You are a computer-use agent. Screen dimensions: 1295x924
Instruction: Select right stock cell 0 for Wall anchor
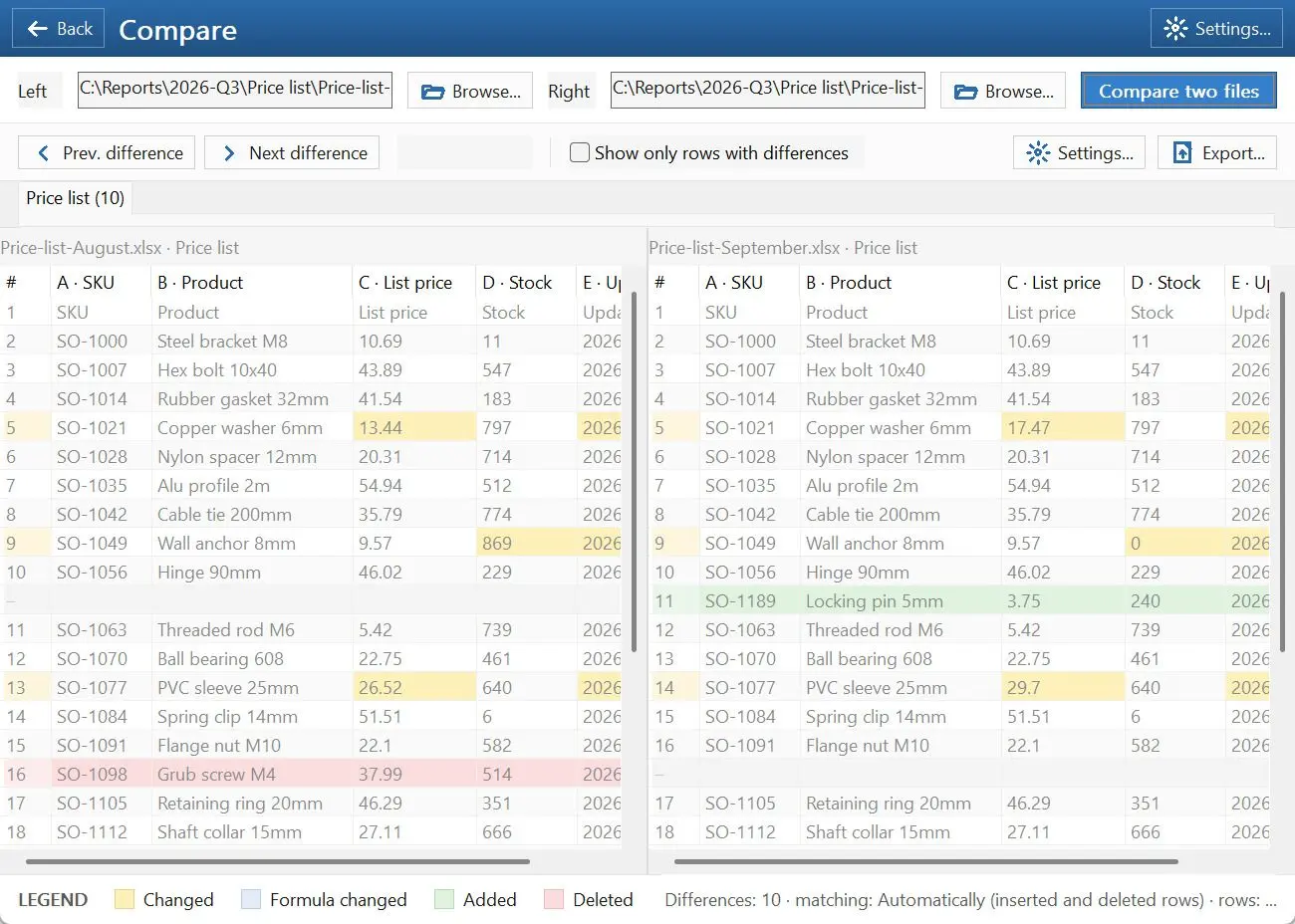click(1175, 543)
